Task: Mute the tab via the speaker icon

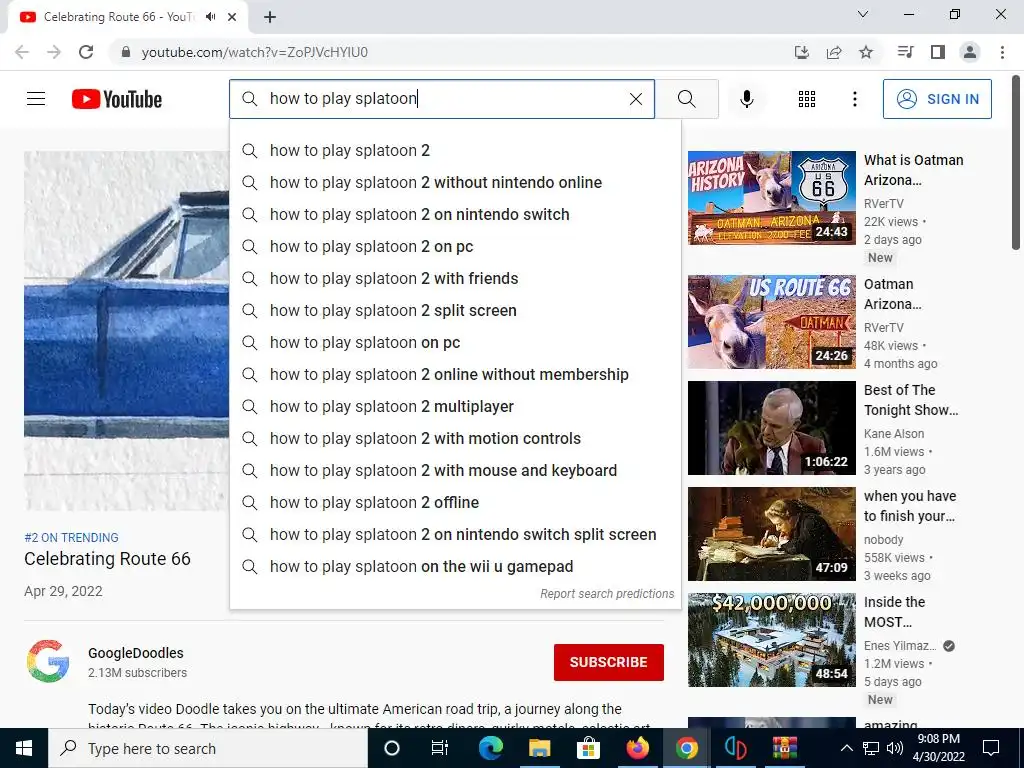Action: point(210,17)
